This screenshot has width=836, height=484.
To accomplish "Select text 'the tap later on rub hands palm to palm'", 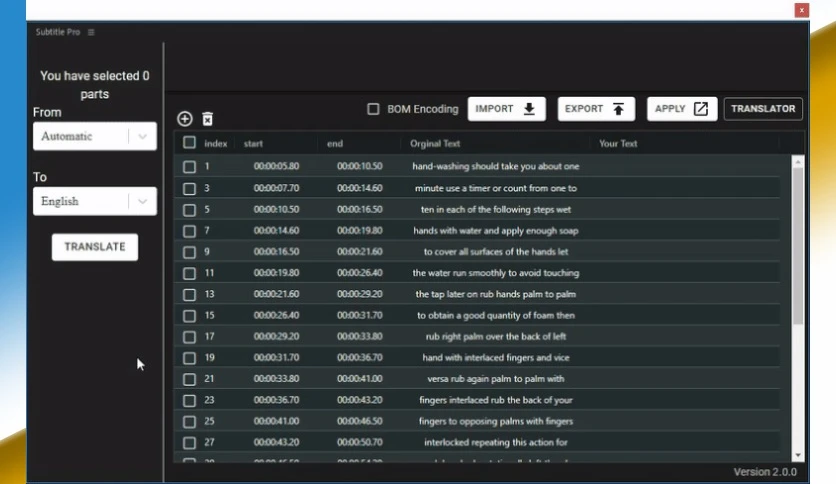I will coord(496,294).
